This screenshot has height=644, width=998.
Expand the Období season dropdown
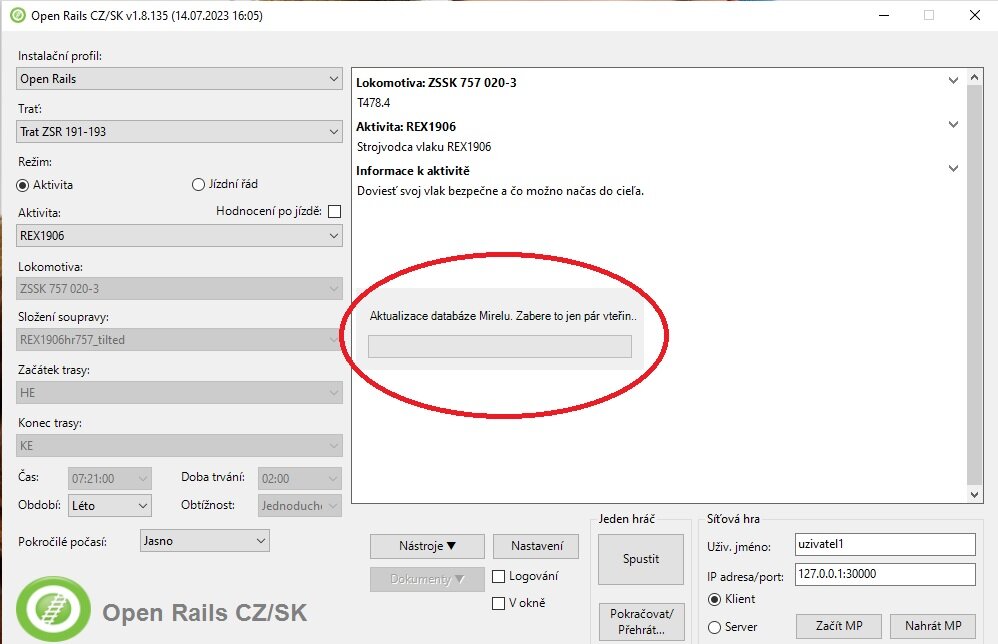[110, 506]
